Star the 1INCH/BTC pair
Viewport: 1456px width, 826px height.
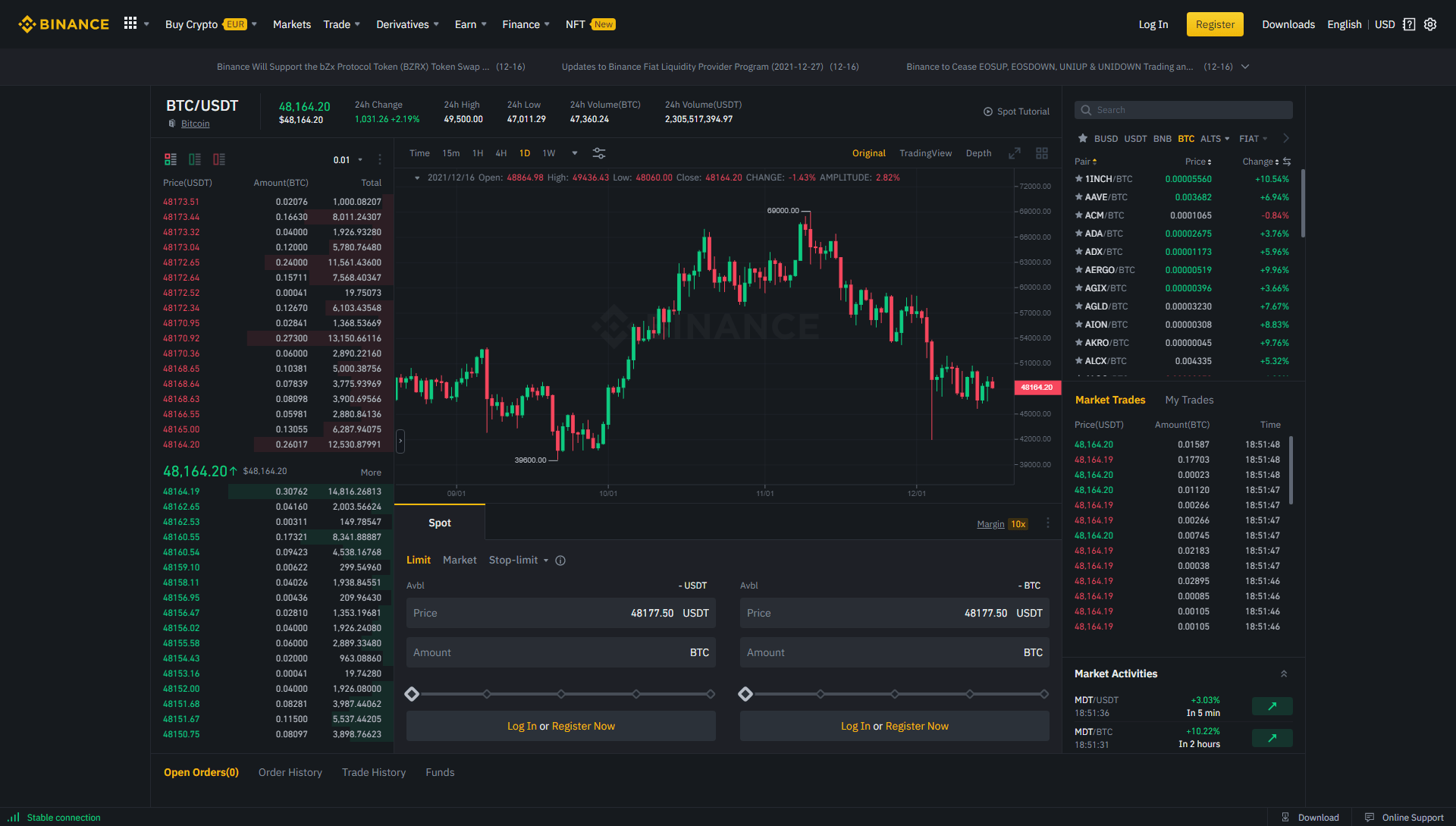coord(1078,179)
